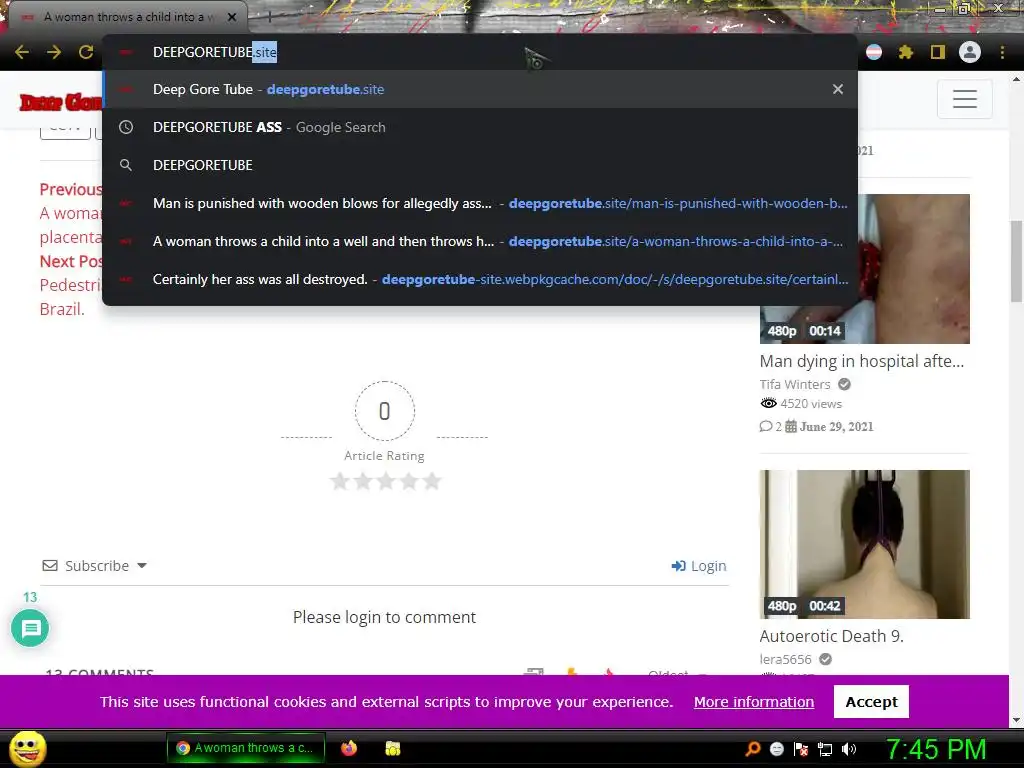Choose the DEEPGORETUBE ASS Google Search suggestion
Screen dimensions: 1024x768
click(480, 127)
